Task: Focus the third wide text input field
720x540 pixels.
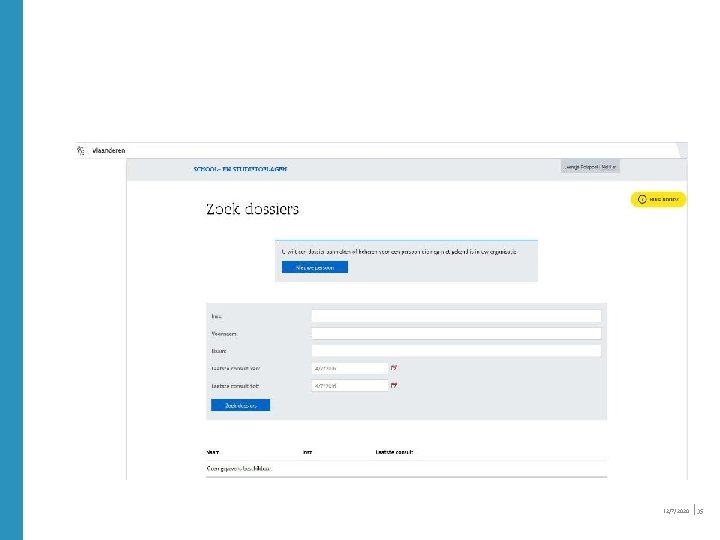Action: [x=456, y=351]
